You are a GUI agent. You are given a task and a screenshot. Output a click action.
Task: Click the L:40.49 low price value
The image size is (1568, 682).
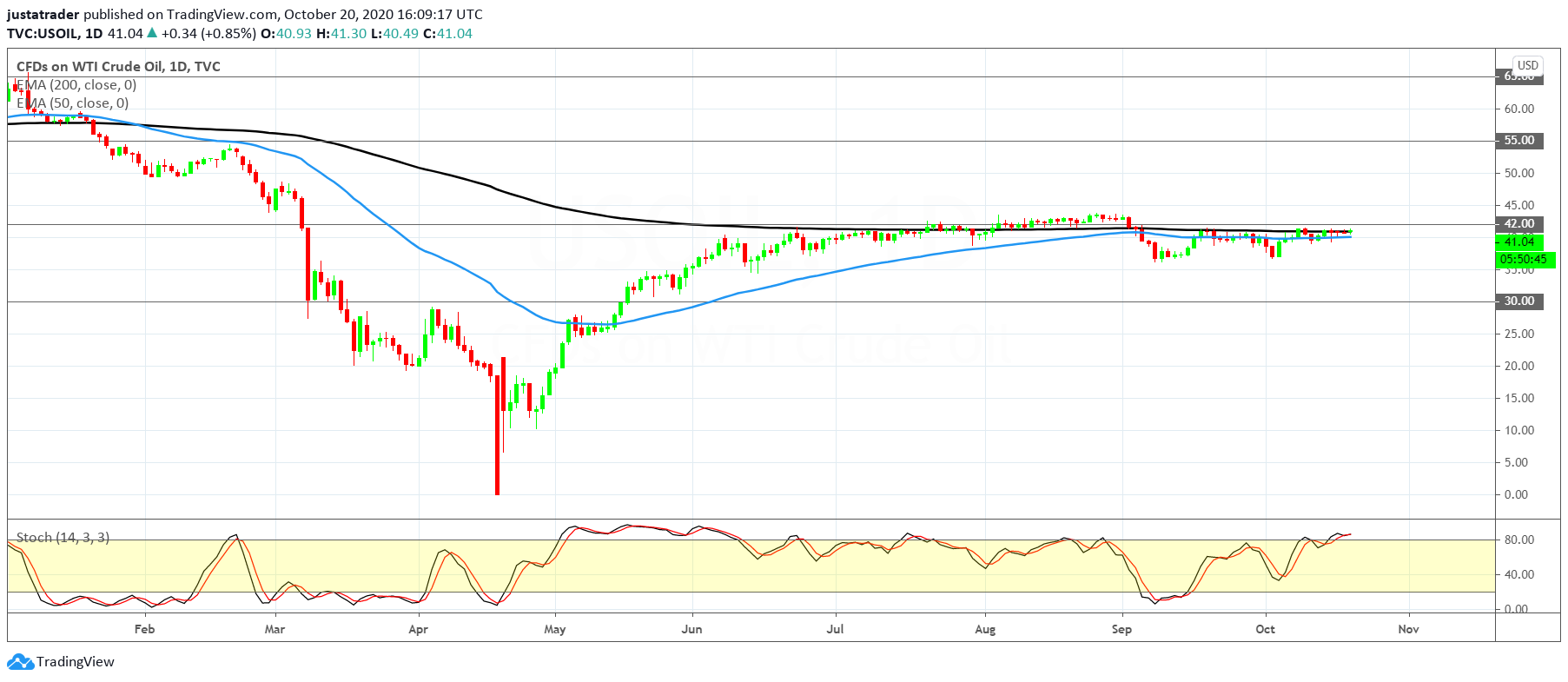tap(394, 34)
